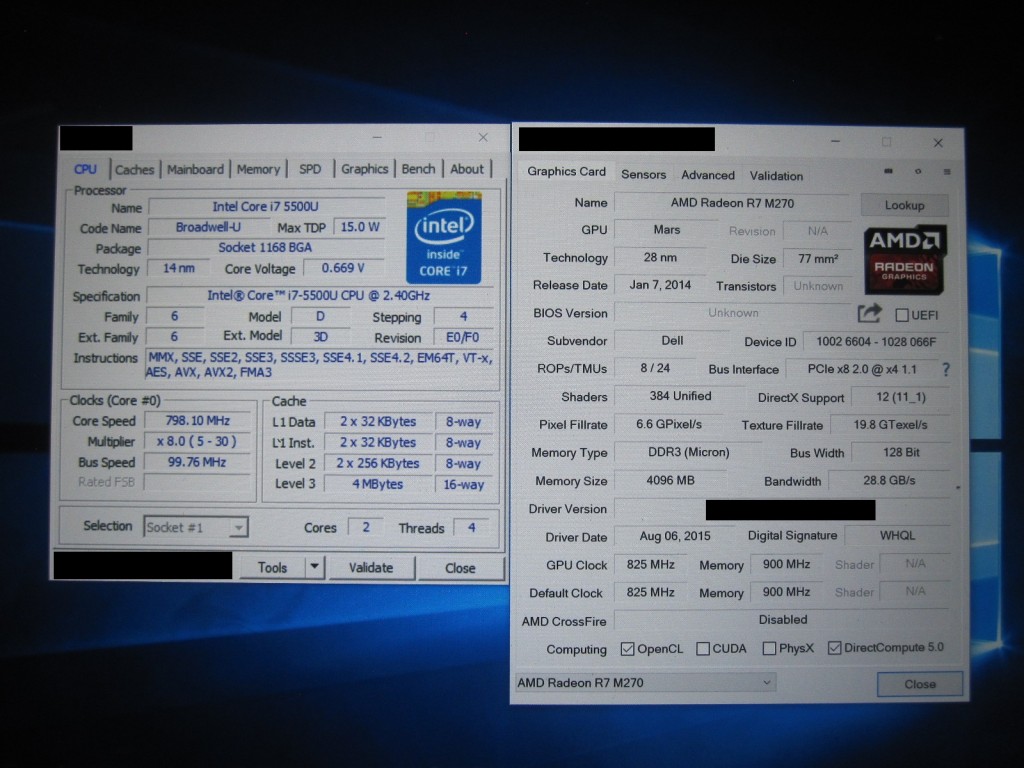Viewport: 1024px width, 768px height.
Task: Click the Lookup button in GPU-Z
Action: pos(904,206)
